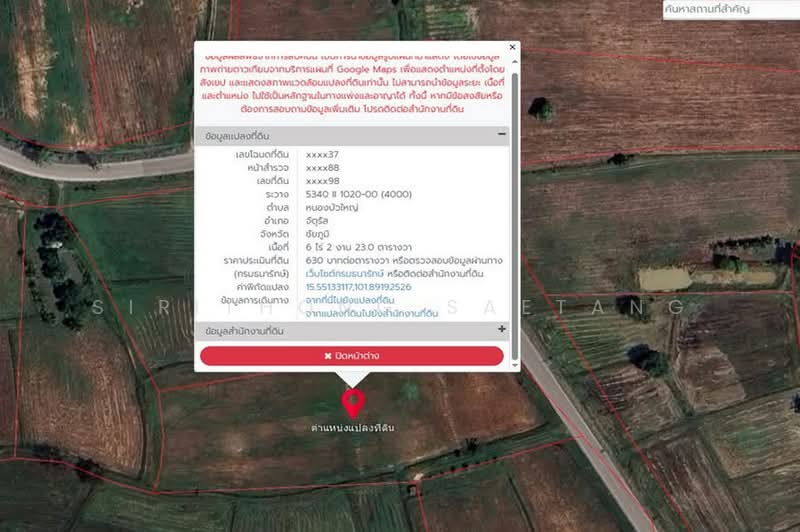This screenshot has height=532, width=800.
Task: Click the ข้อมูลแปลงที่ดิน header title
Action: coord(237,136)
